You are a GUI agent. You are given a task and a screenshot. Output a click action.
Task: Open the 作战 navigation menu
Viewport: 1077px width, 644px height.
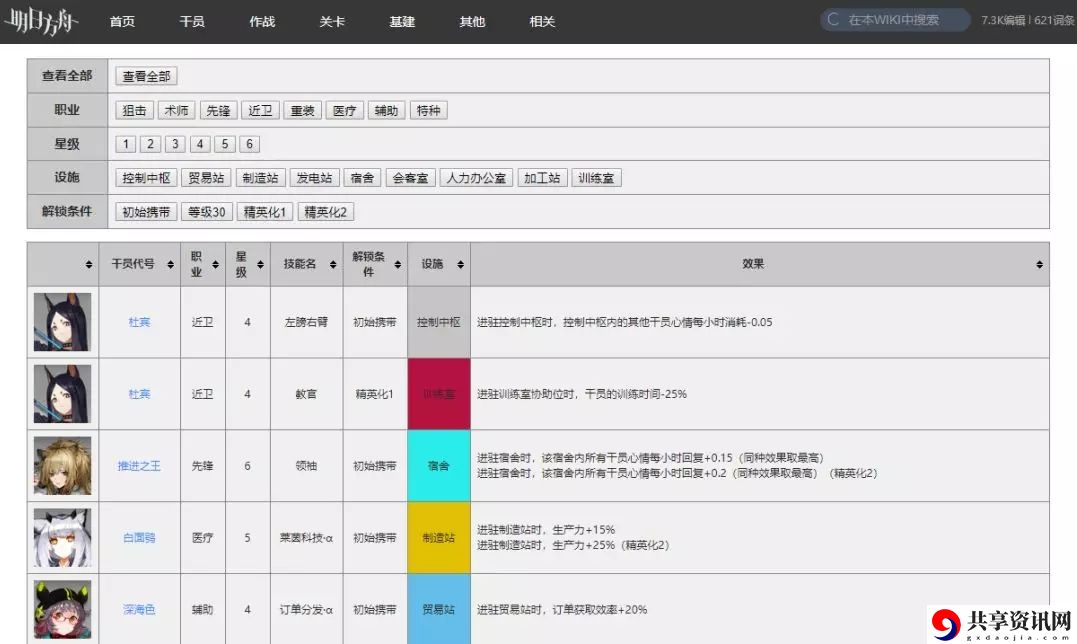click(x=262, y=22)
